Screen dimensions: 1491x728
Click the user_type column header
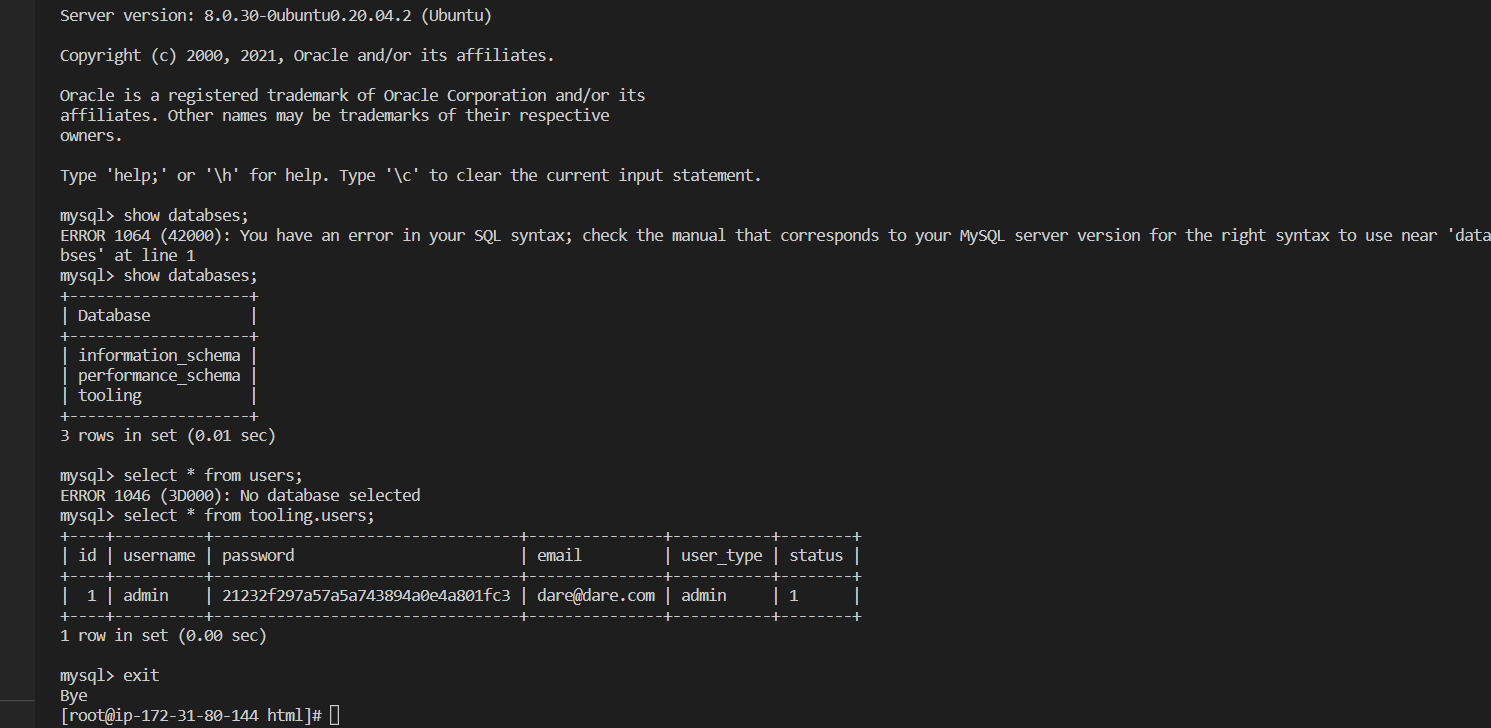721,555
